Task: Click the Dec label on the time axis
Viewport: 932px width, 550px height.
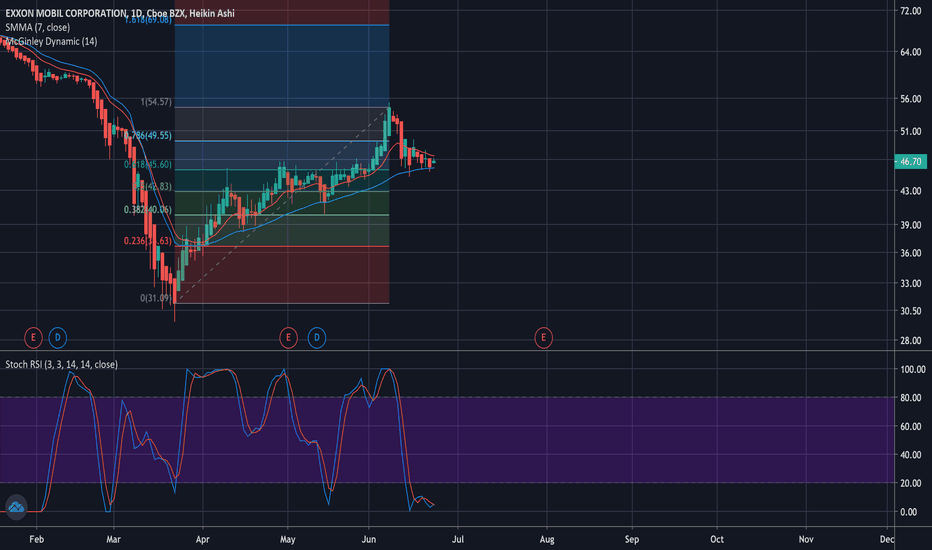Action: point(887,539)
